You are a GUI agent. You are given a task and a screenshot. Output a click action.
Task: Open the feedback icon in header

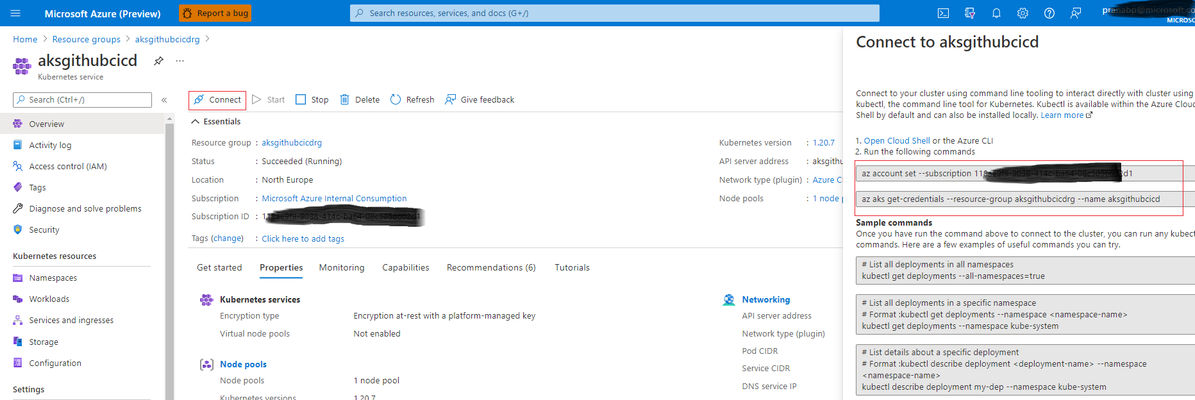(1075, 13)
